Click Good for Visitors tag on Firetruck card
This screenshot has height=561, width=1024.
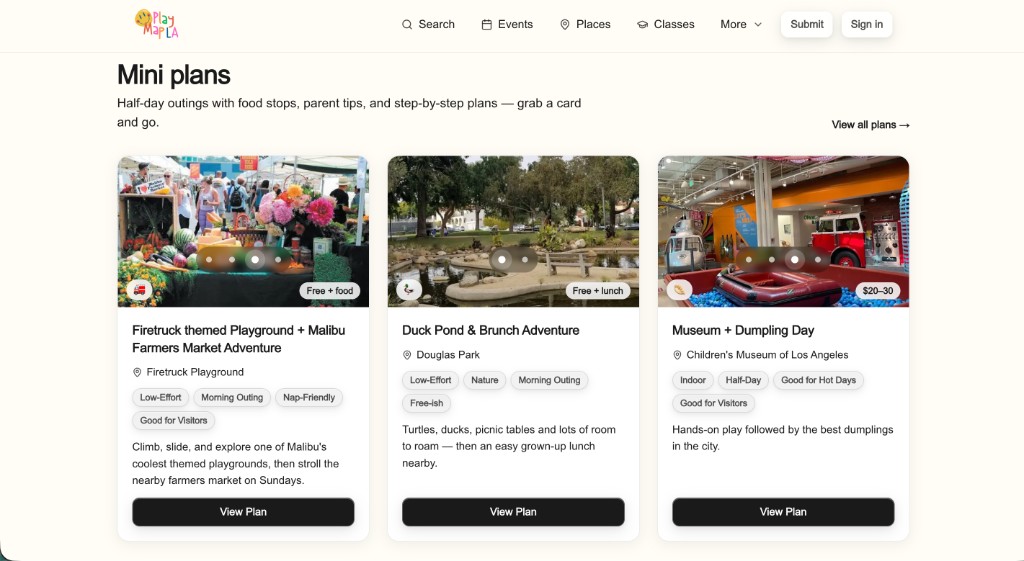pos(174,421)
